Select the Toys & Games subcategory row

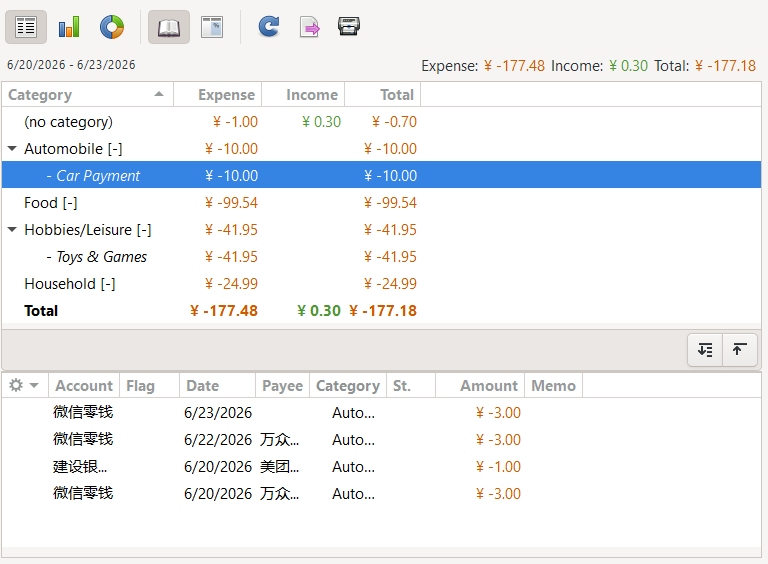tap(382, 257)
